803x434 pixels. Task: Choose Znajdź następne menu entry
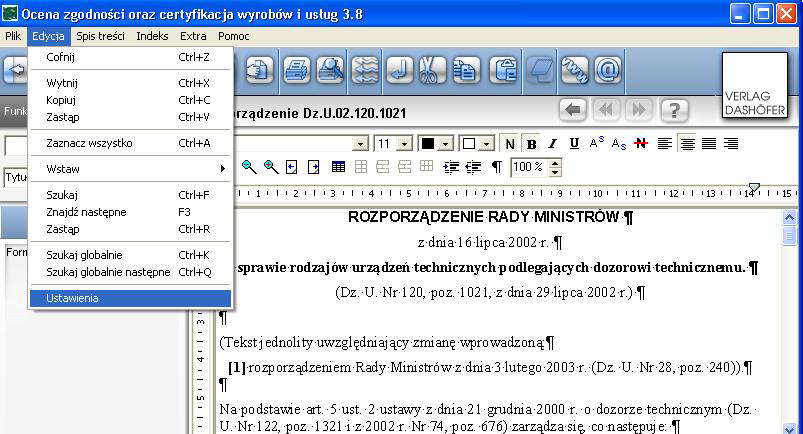(x=130, y=212)
